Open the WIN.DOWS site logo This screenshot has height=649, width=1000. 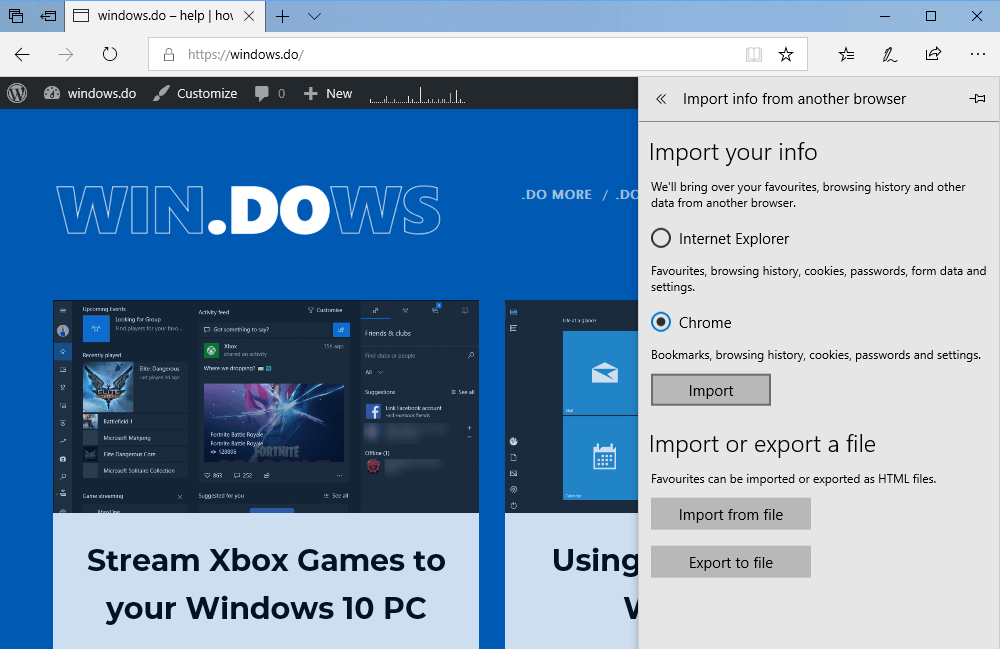click(249, 210)
